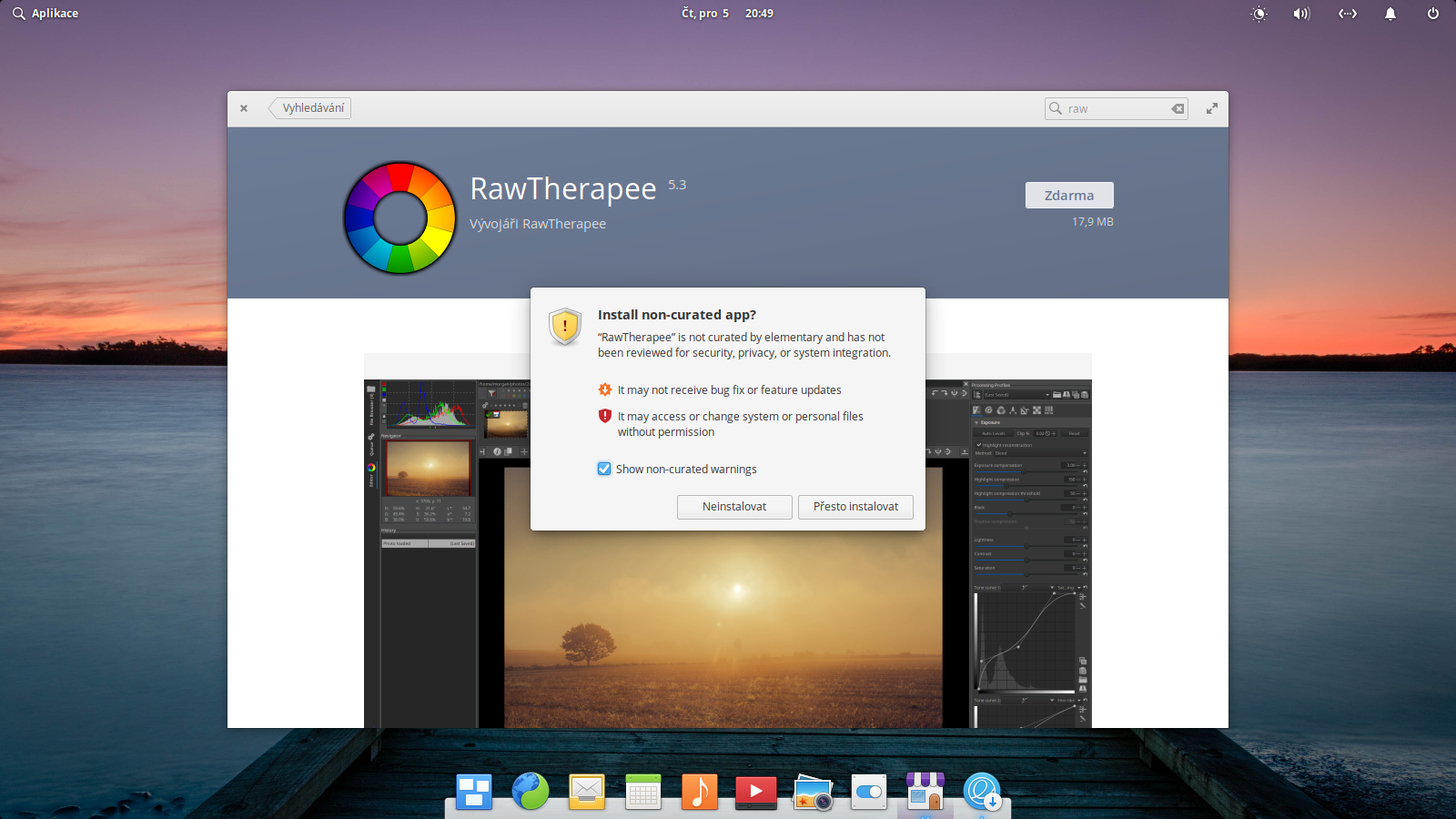Open AppCenter from the dock

pyautogui.click(x=925, y=791)
